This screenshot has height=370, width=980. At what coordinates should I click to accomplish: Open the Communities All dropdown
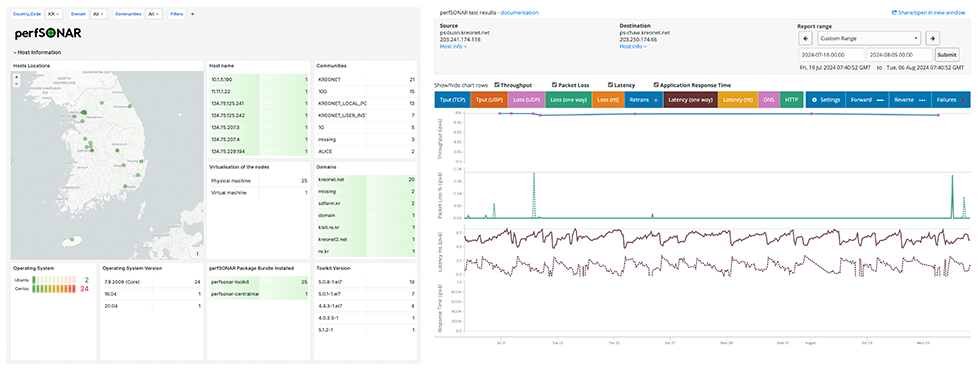154,13
